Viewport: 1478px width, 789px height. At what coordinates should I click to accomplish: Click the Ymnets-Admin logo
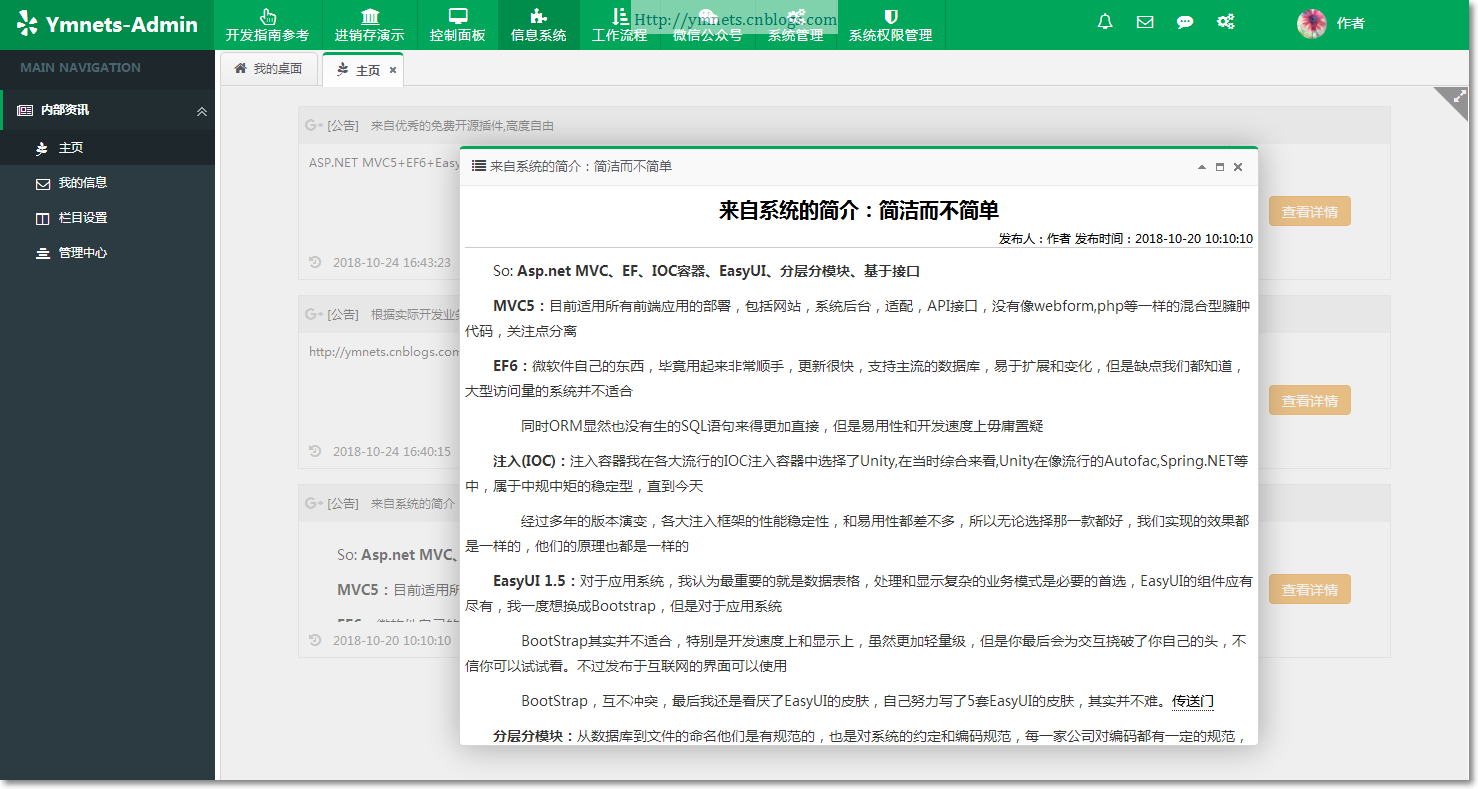point(107,25)
